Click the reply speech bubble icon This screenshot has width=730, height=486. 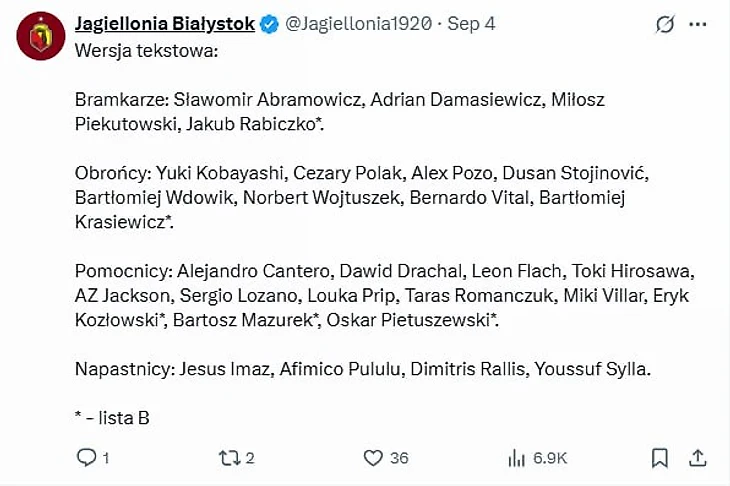pos(87,458)
